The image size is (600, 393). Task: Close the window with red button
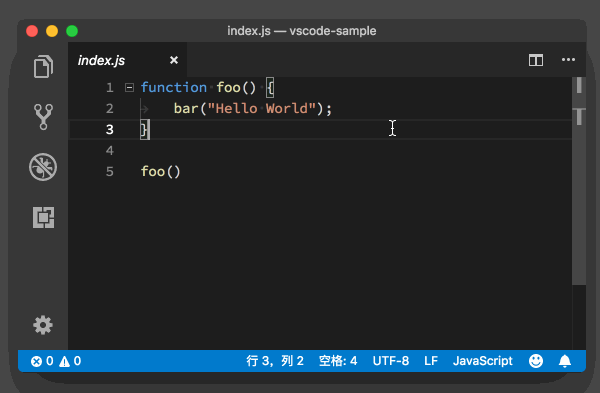[x=32, y=31]
